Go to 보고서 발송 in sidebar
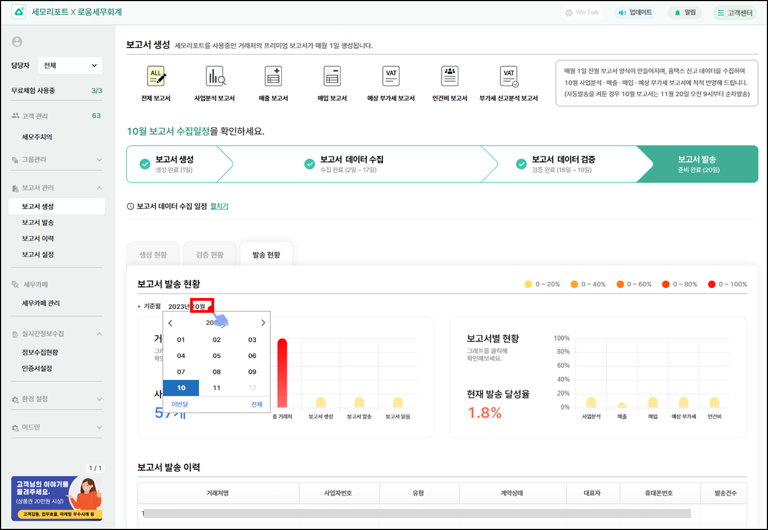Screen dimensions: 768x530 click(x=38, y=223)
